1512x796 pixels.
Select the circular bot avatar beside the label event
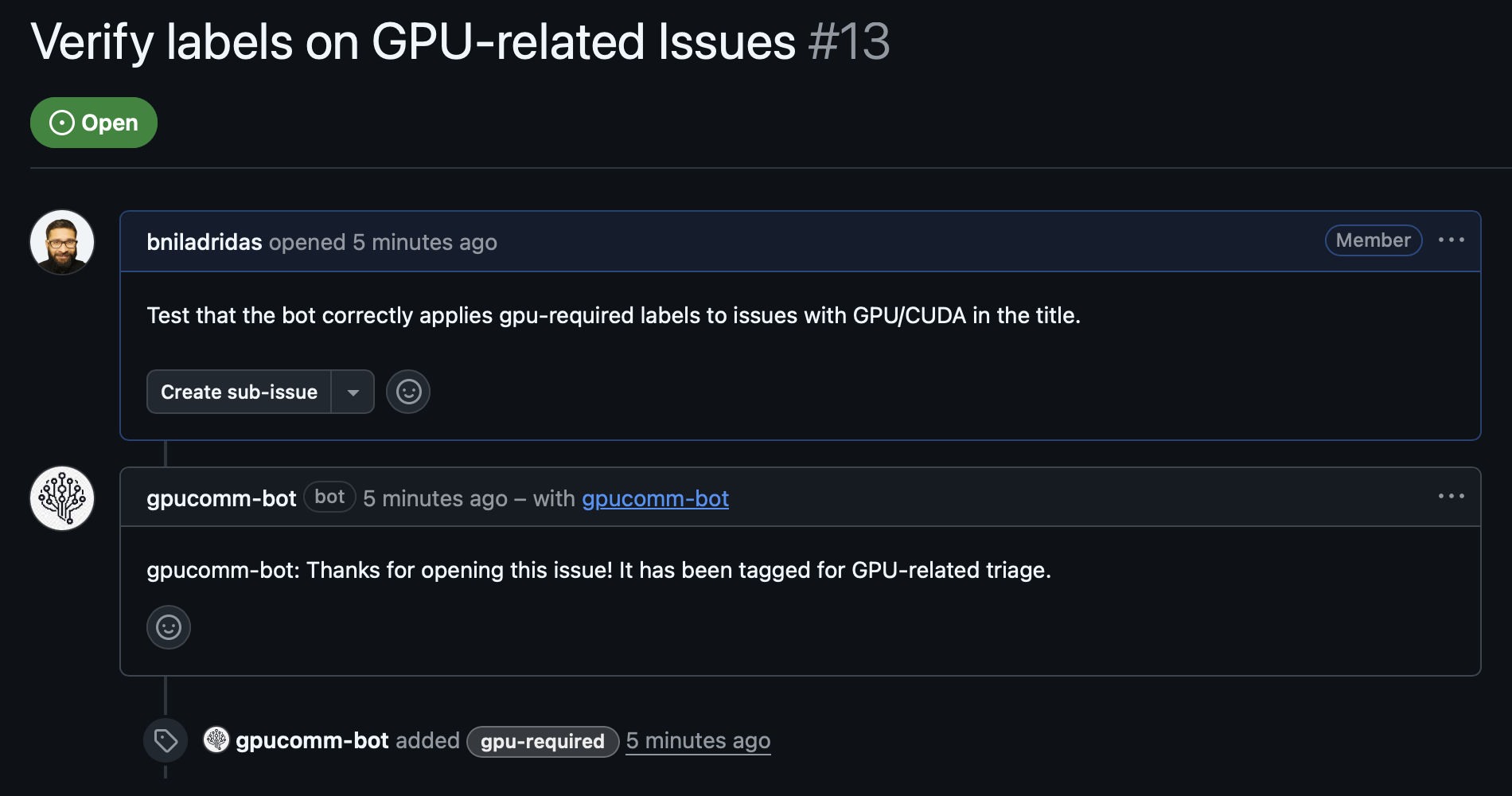[215, 740]
